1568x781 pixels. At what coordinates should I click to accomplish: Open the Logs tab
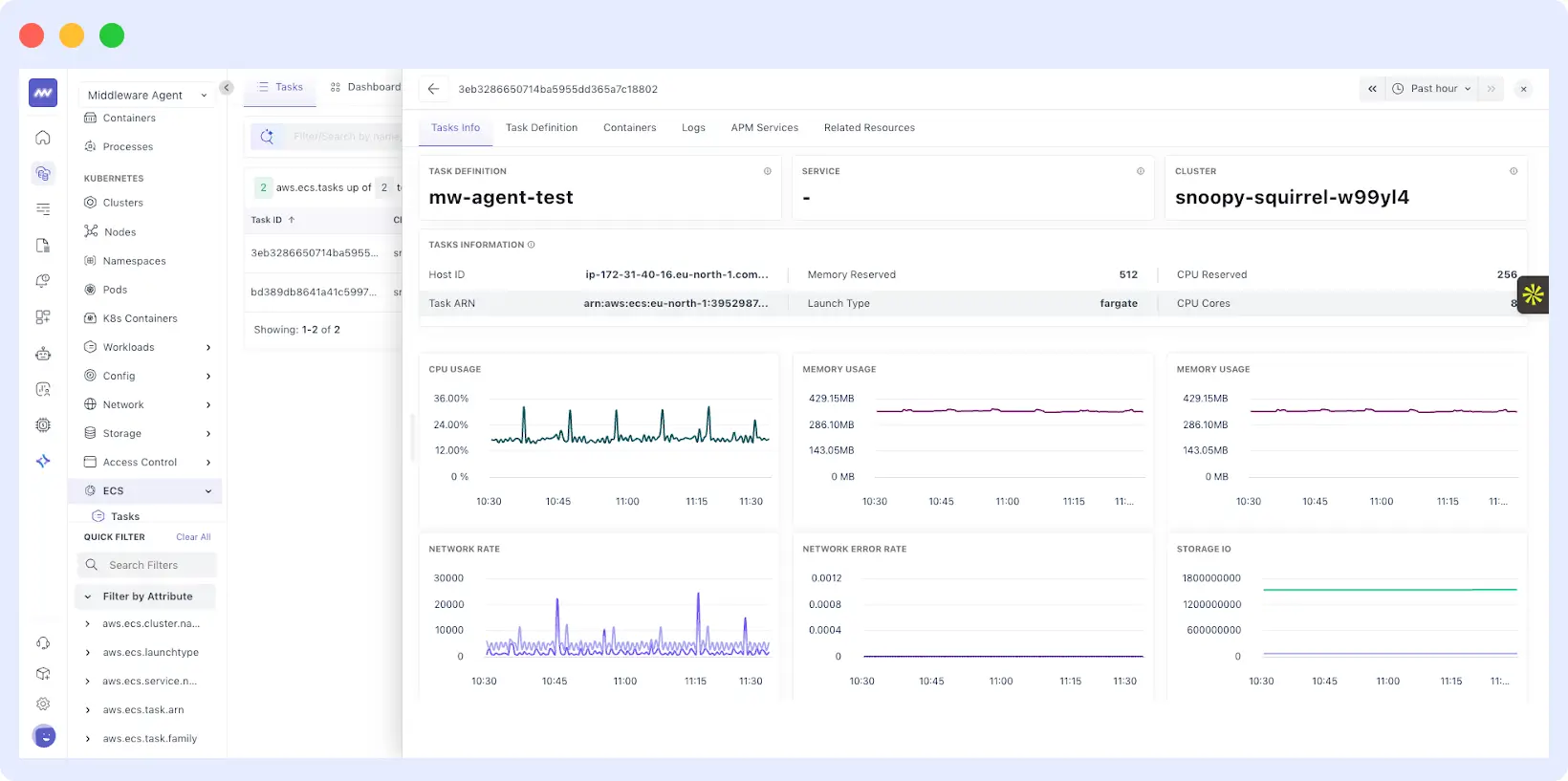pyautogui.click(x=693, y=127)
